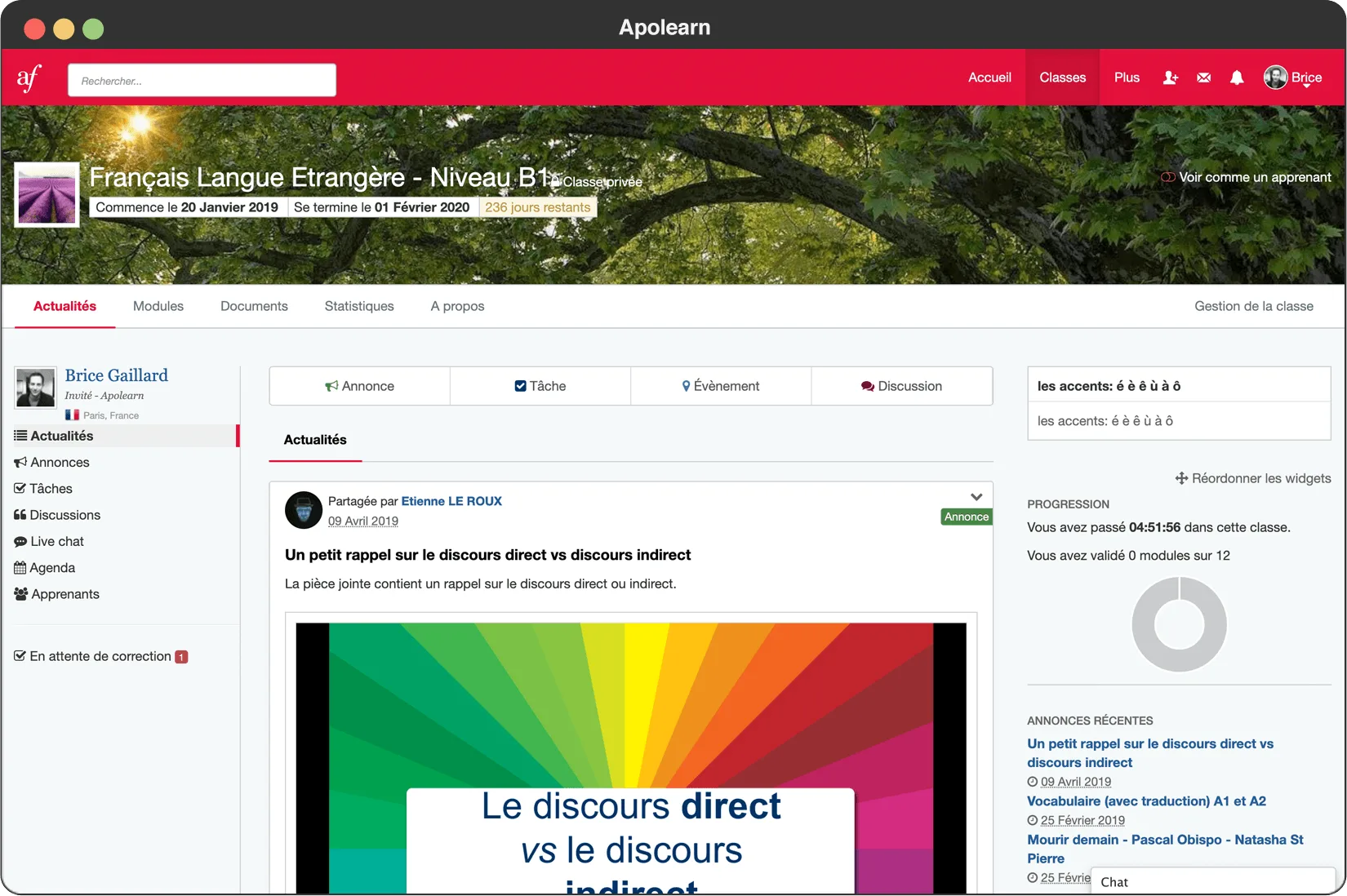Open En attente de correction list

click(x=101, y=656)
